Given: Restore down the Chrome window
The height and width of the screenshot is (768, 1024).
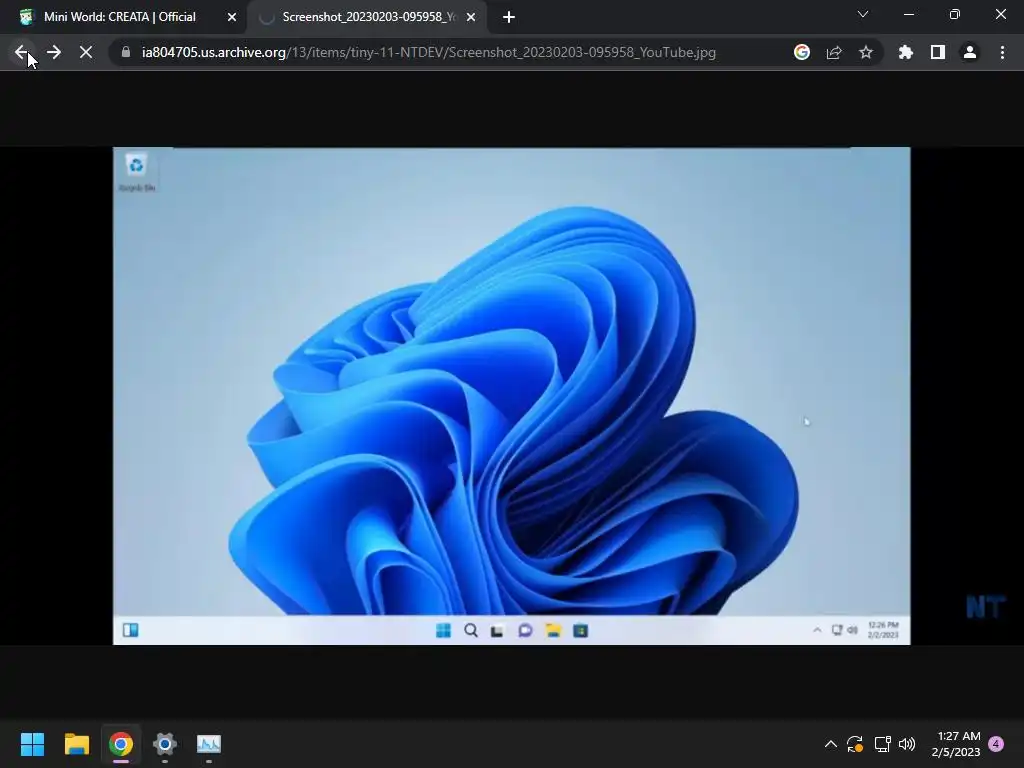Looking at the screenshot, I should coord(955,14).
